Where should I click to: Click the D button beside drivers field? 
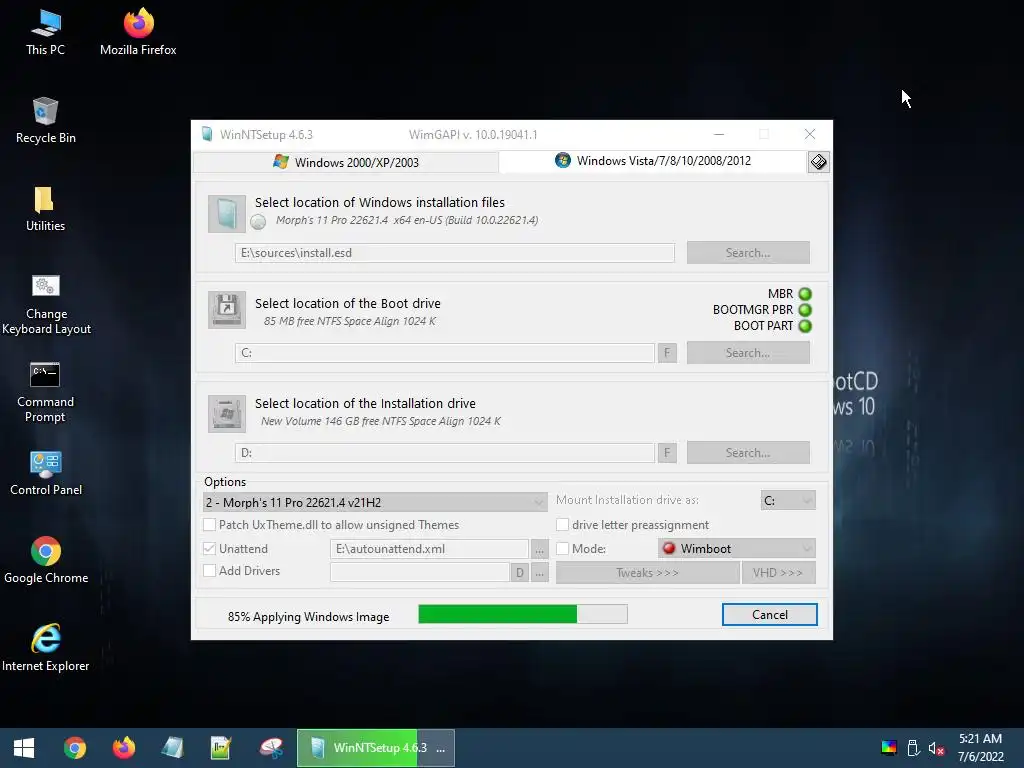520,573
